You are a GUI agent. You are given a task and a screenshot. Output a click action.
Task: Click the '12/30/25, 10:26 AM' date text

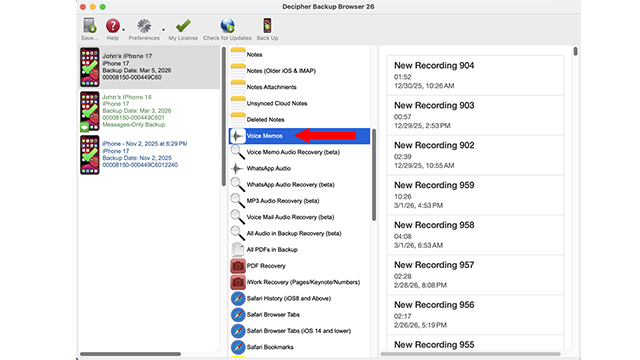[424, 86]
